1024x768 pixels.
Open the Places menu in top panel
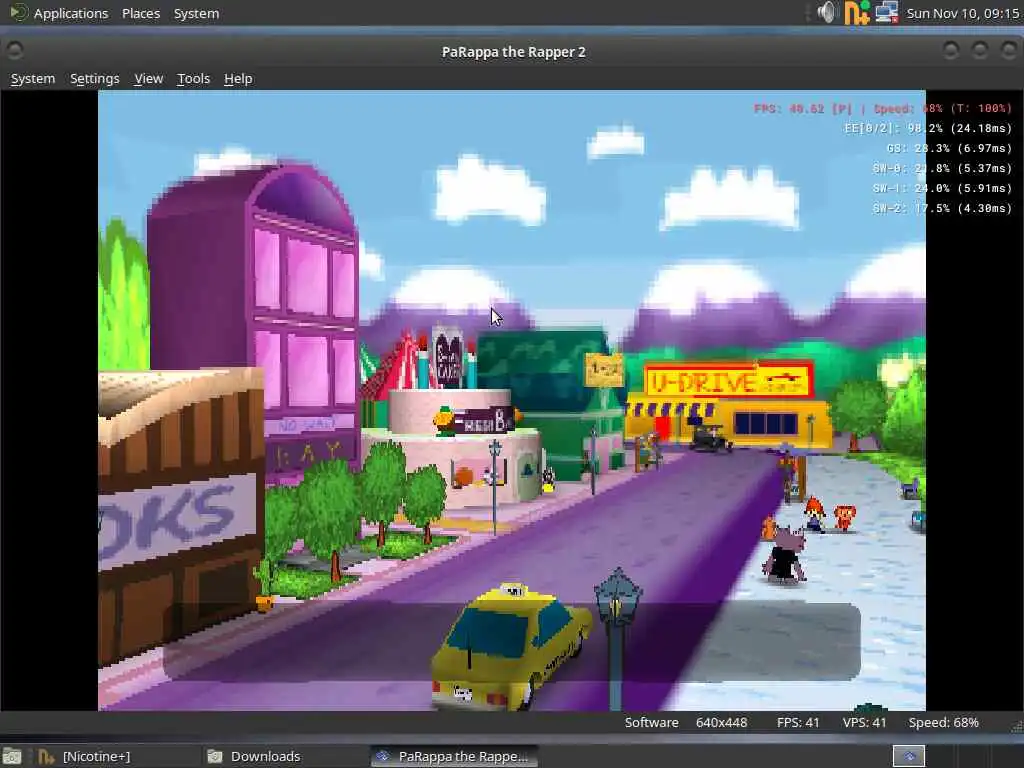pyautogui.click(x=141, y=13)
